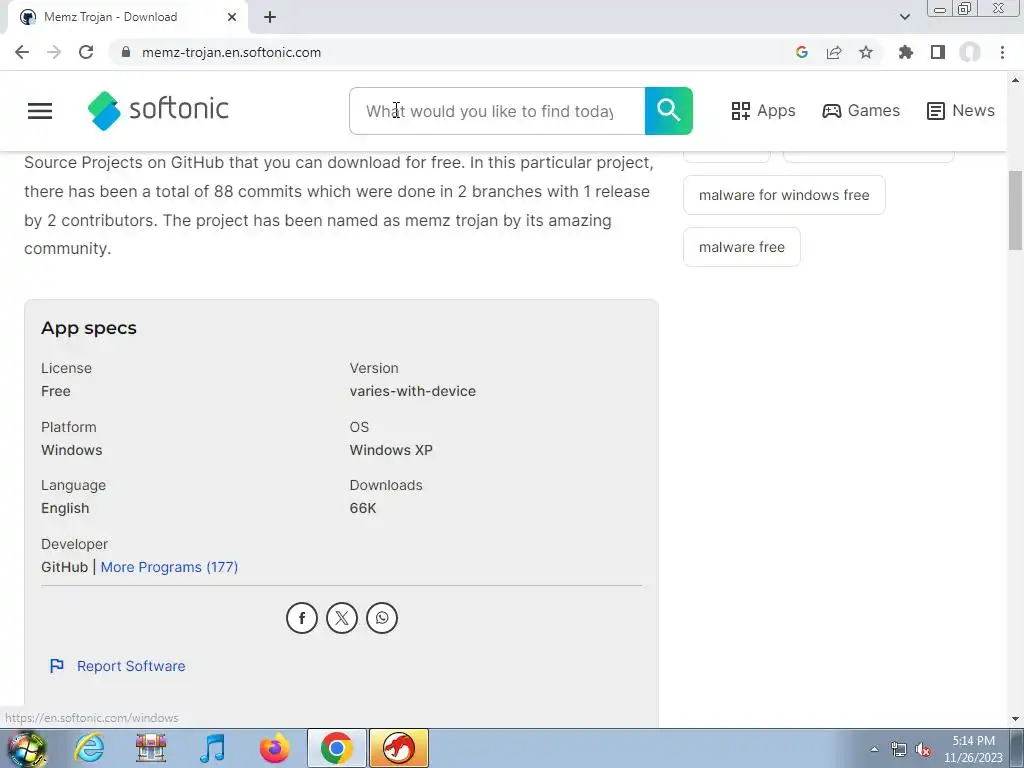Click the '66K' downloads value

click(363, 508)
